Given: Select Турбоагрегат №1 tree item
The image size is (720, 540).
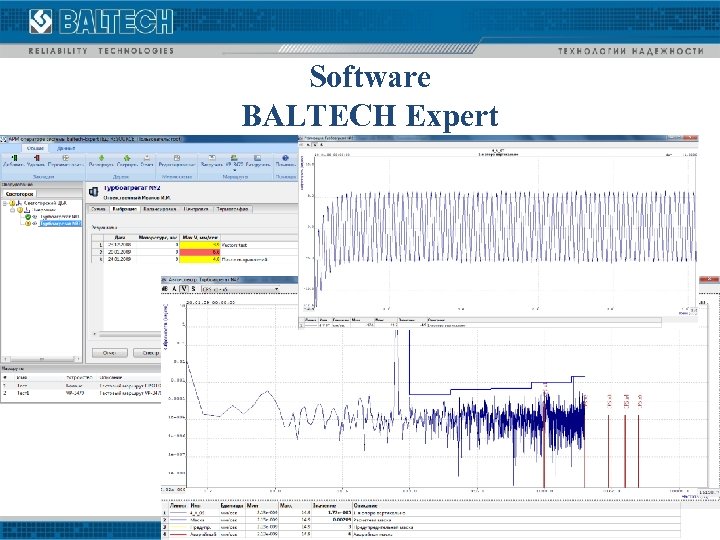Looking at the screenshot, I should (x=60, y=216).
